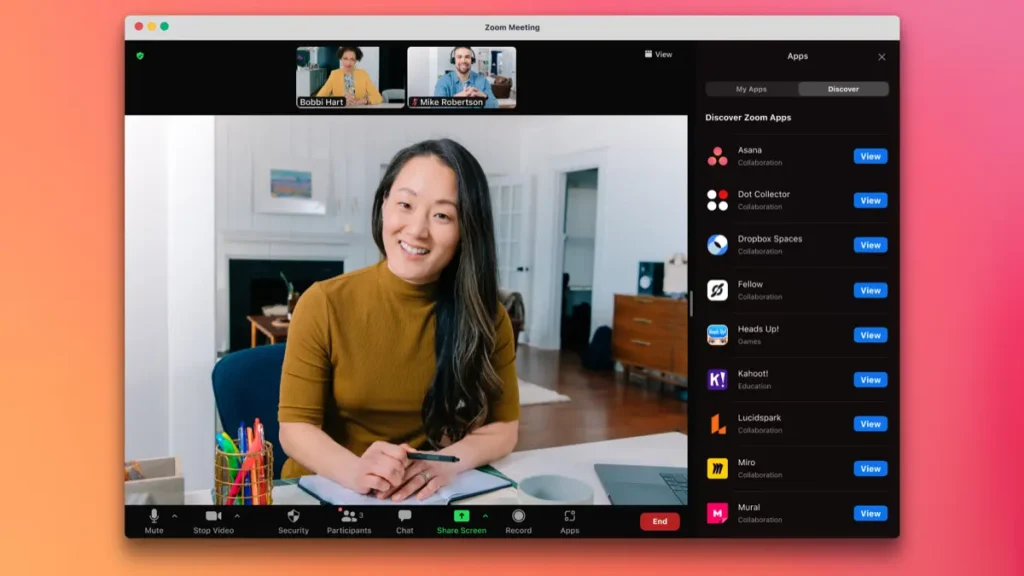This screenshot has height=576, width=1024.
Task: Click the green encryption shield icon
Action: 140,55
